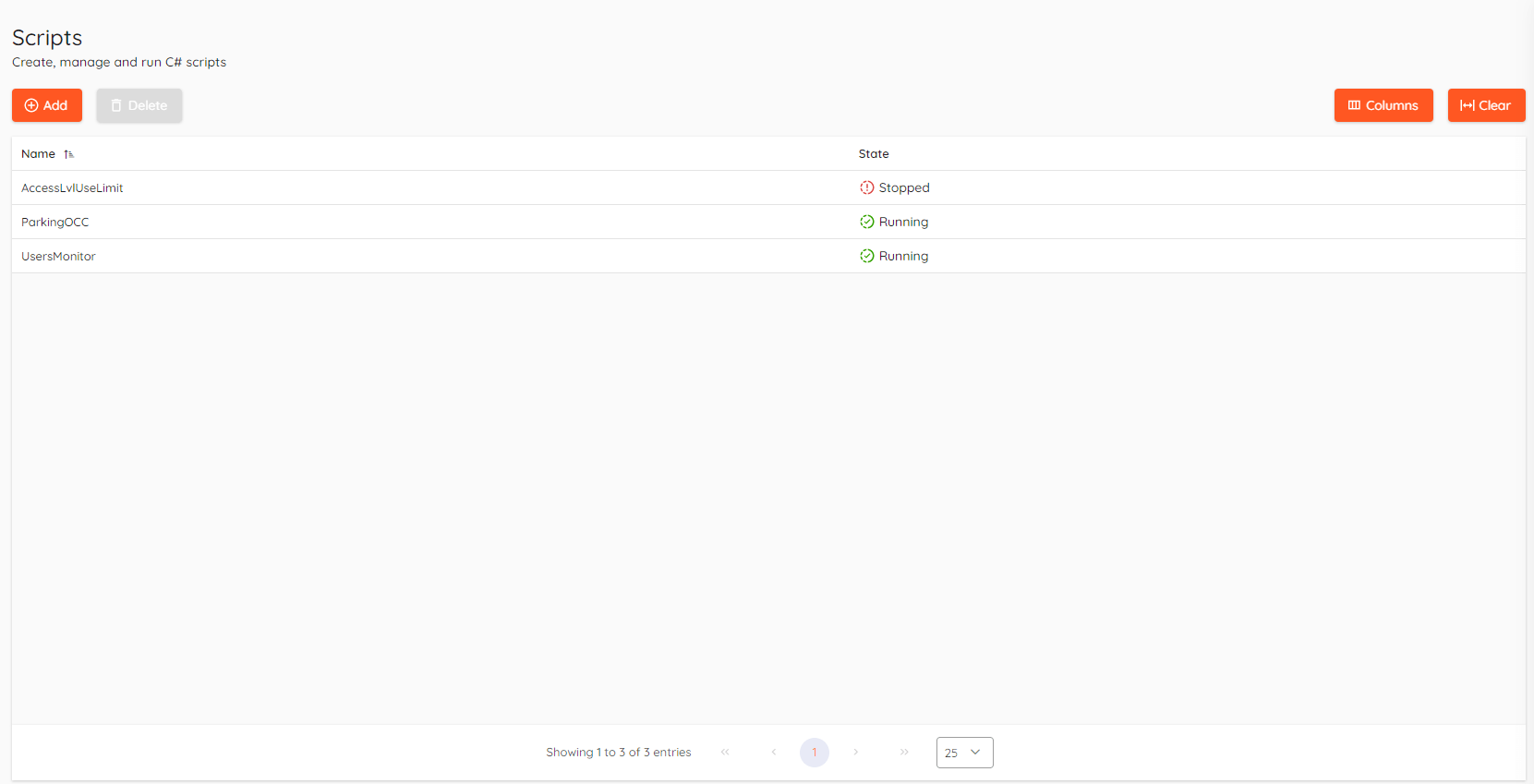Go to the previous page arrow
This screenshot has height=784, width=1534.
[774, 753]
